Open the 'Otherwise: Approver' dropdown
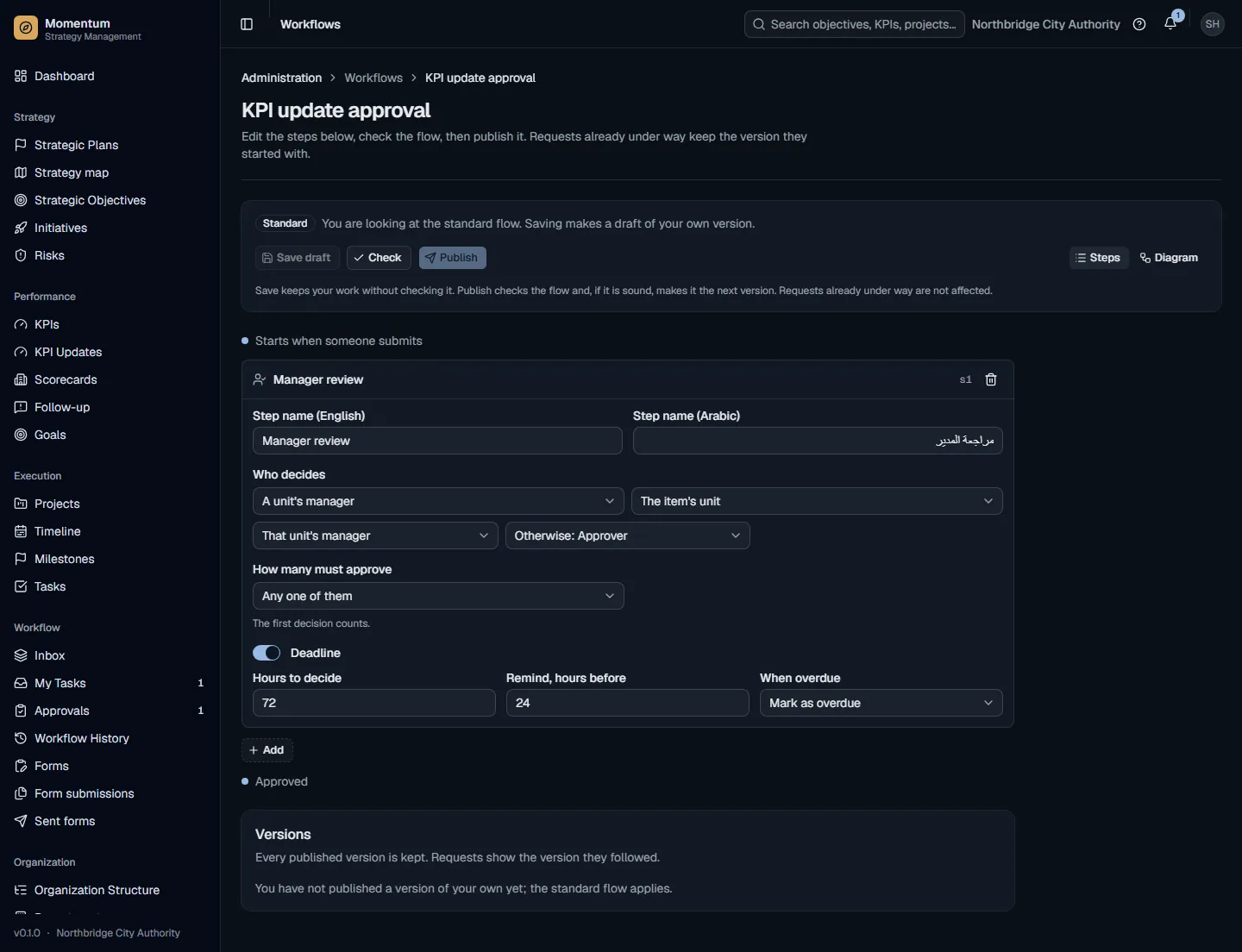Screen dimensions: 1242x952 627,535
